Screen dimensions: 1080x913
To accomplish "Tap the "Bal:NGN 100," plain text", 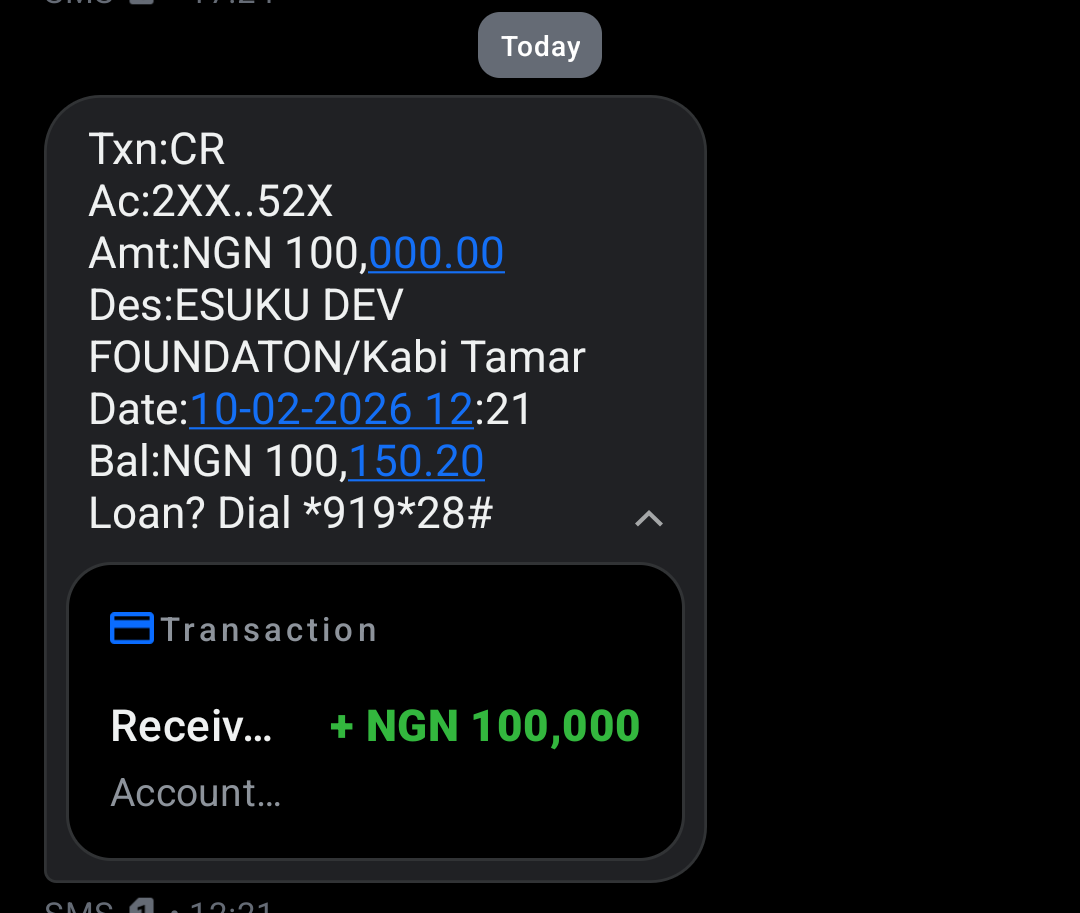I will pyautogui.click(x=218, y=462).
